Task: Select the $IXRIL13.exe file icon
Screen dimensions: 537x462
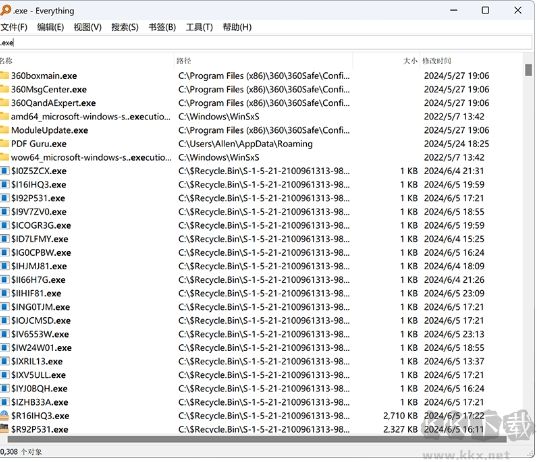Action: click(x=4, y=361)
